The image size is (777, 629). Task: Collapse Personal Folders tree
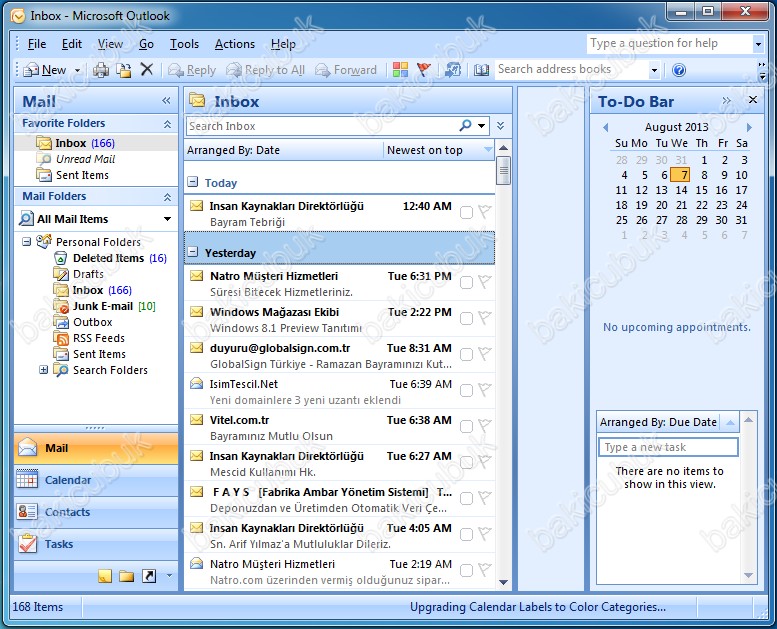tap(27, 242)
